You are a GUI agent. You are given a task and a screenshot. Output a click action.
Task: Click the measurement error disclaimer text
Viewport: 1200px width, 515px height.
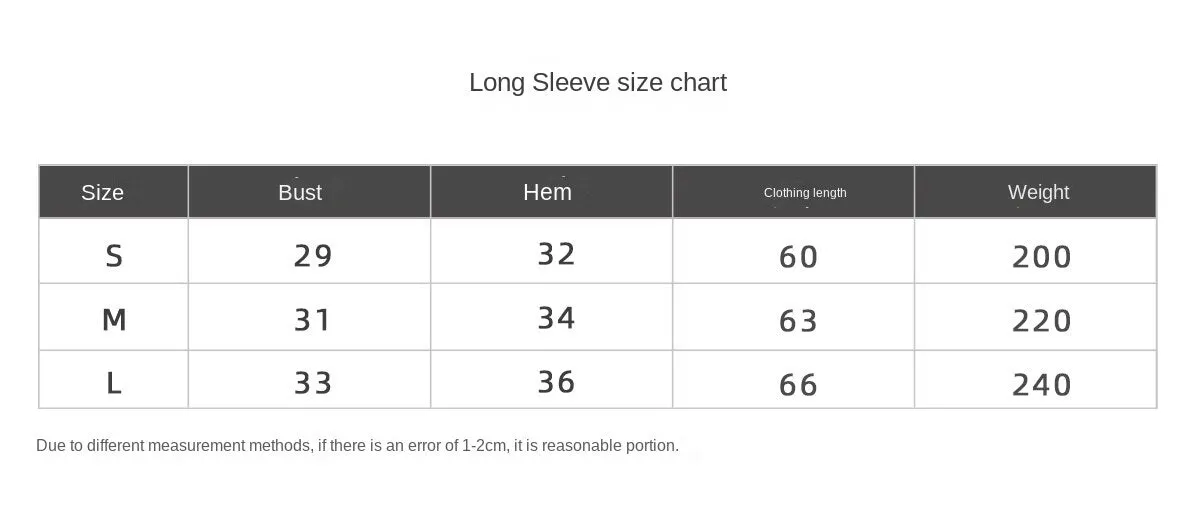(x=358, y=445)
